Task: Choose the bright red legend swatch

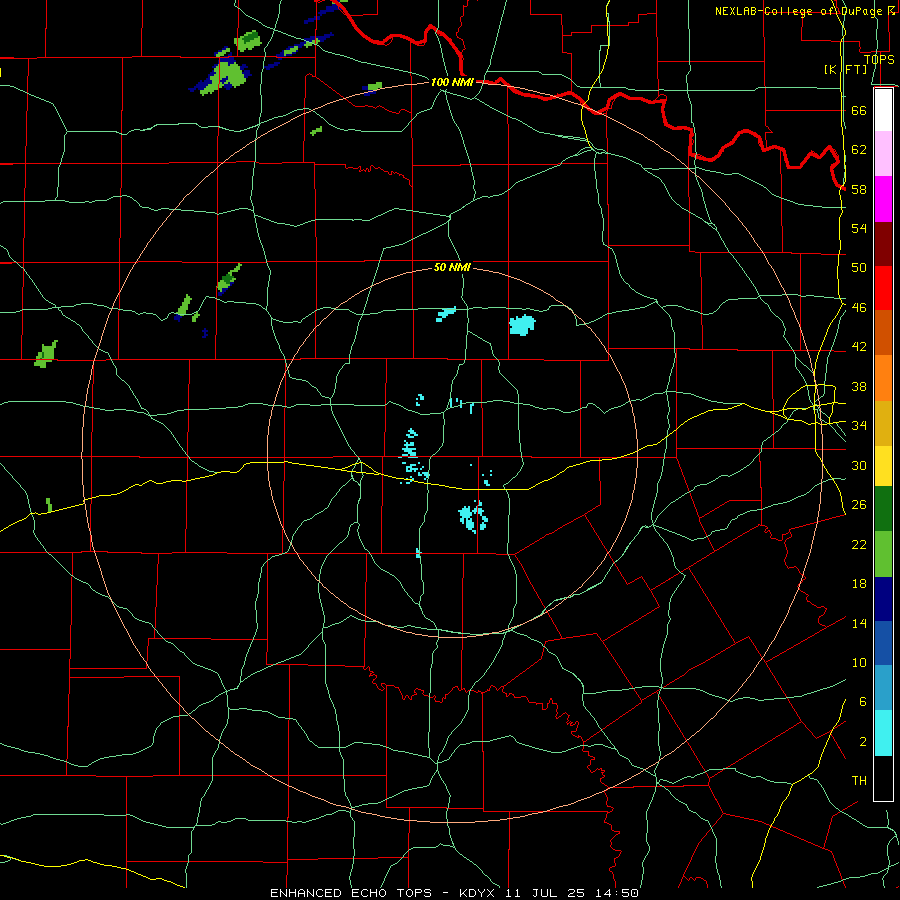Action: pyautogui.click(x=883, y=288)
